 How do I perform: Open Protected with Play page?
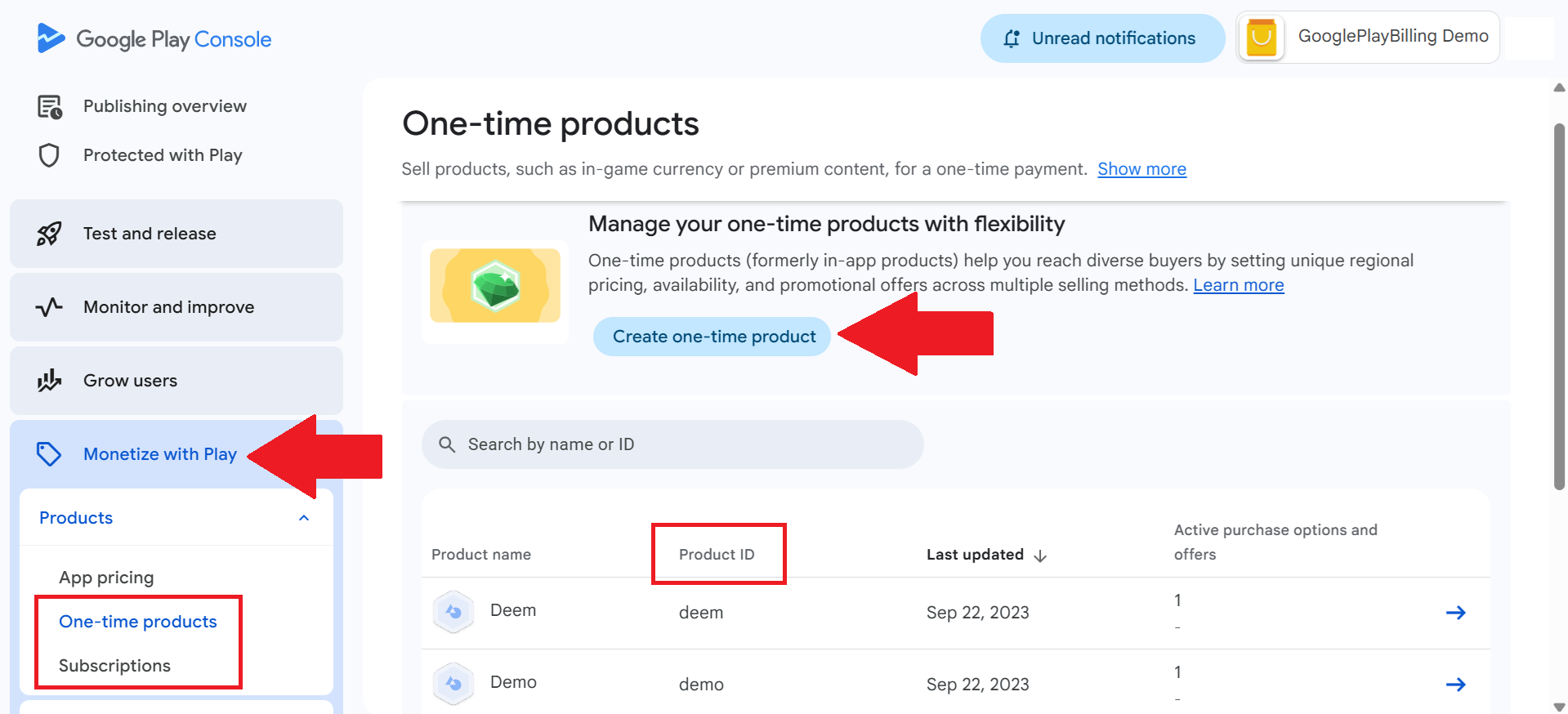163,155
